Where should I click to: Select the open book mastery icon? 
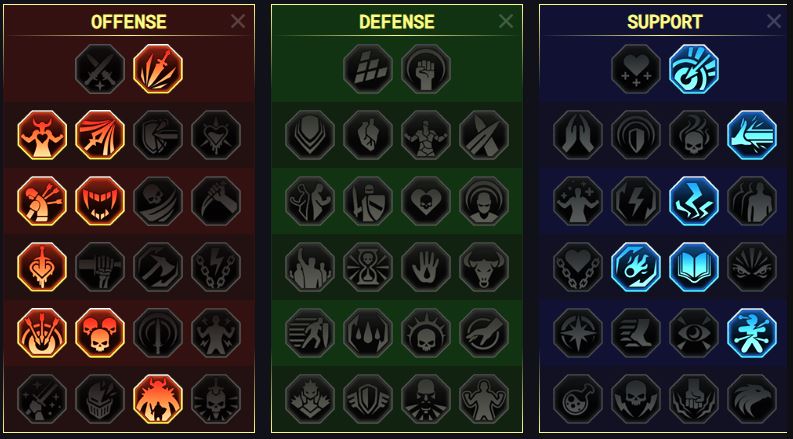[694, 267]
